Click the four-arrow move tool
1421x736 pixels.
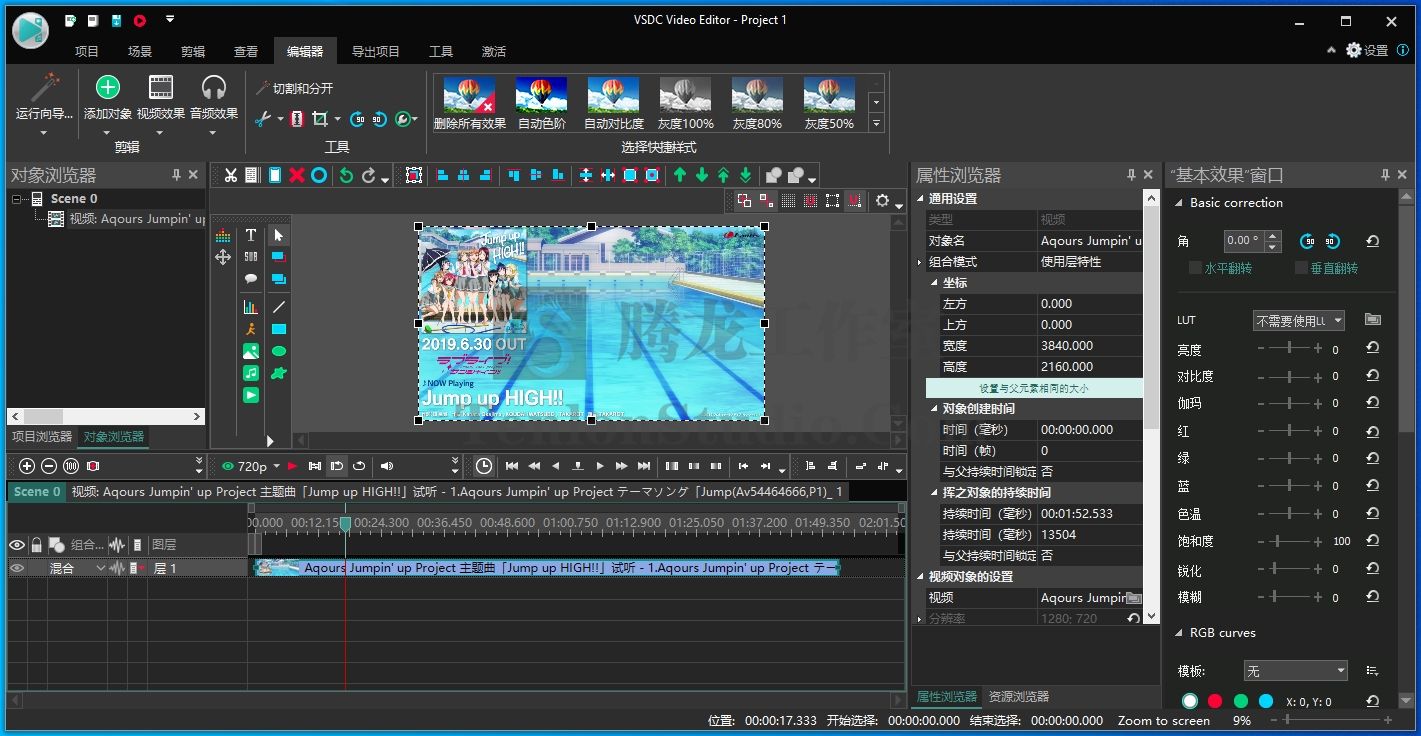[x=223, y=258]
